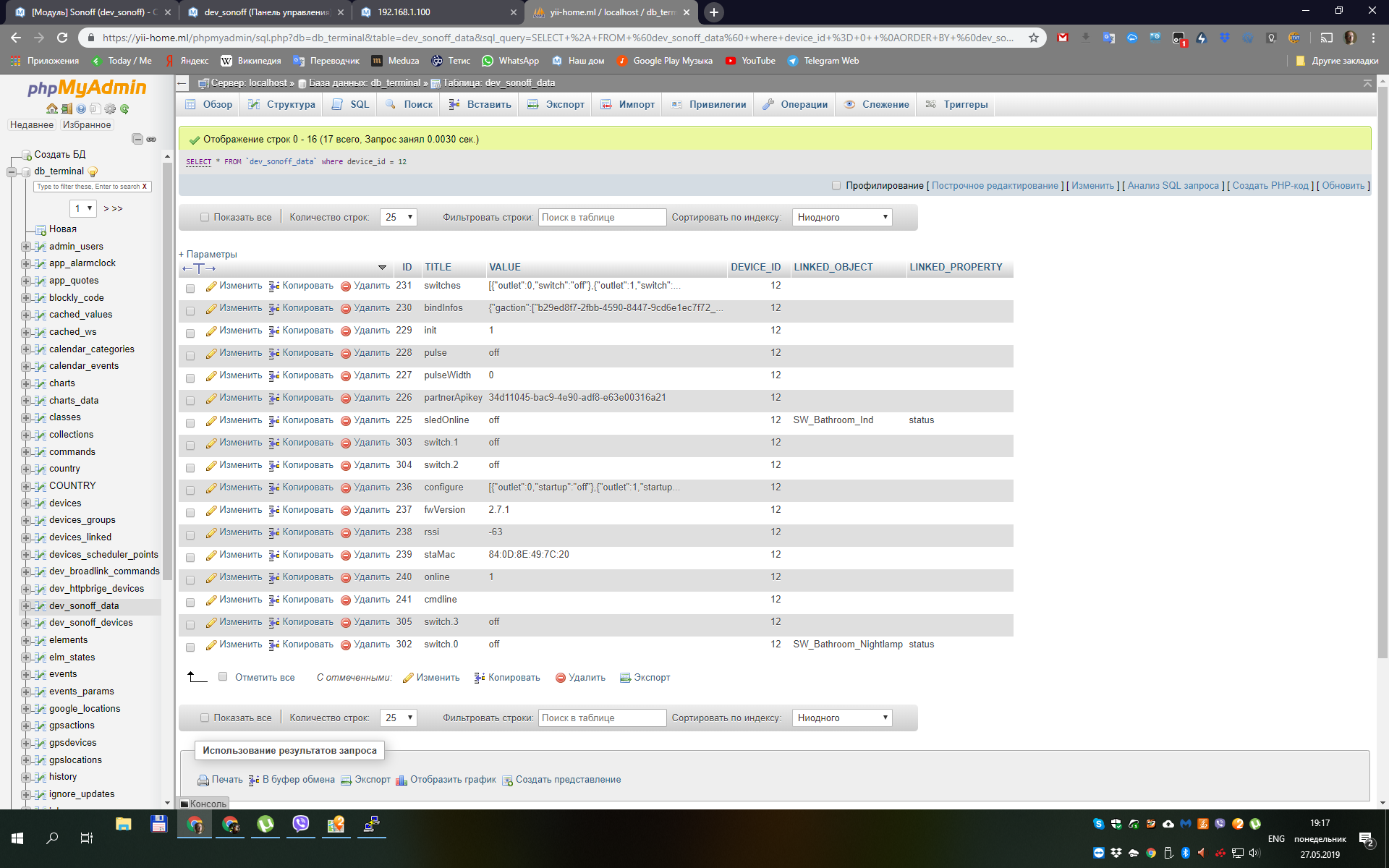Click the logout door icon
This screenshot has width=1389, height=868.
(x=66, y=109)
